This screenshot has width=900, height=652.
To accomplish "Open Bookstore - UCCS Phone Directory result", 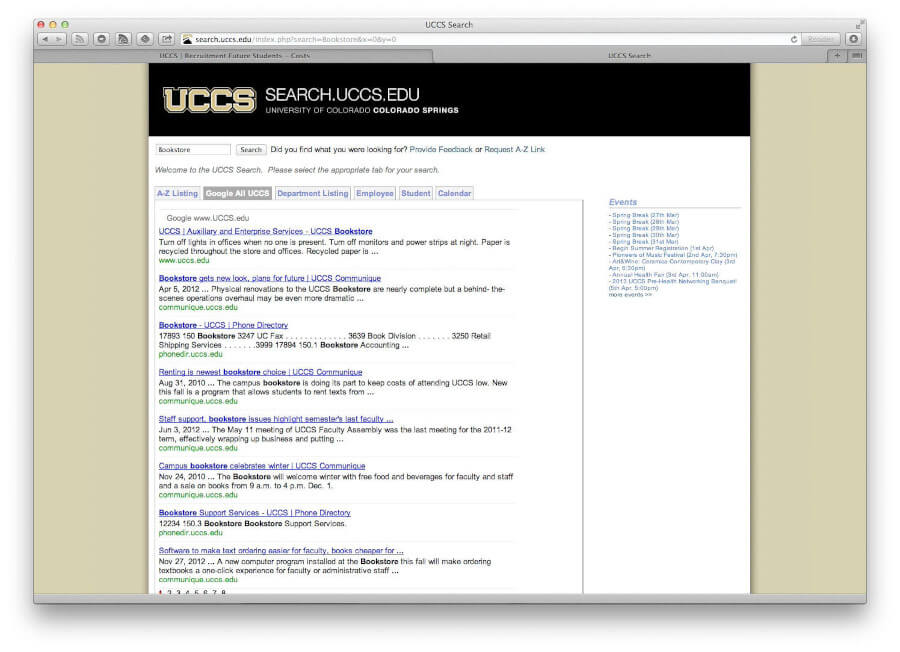I will point(223,325).
